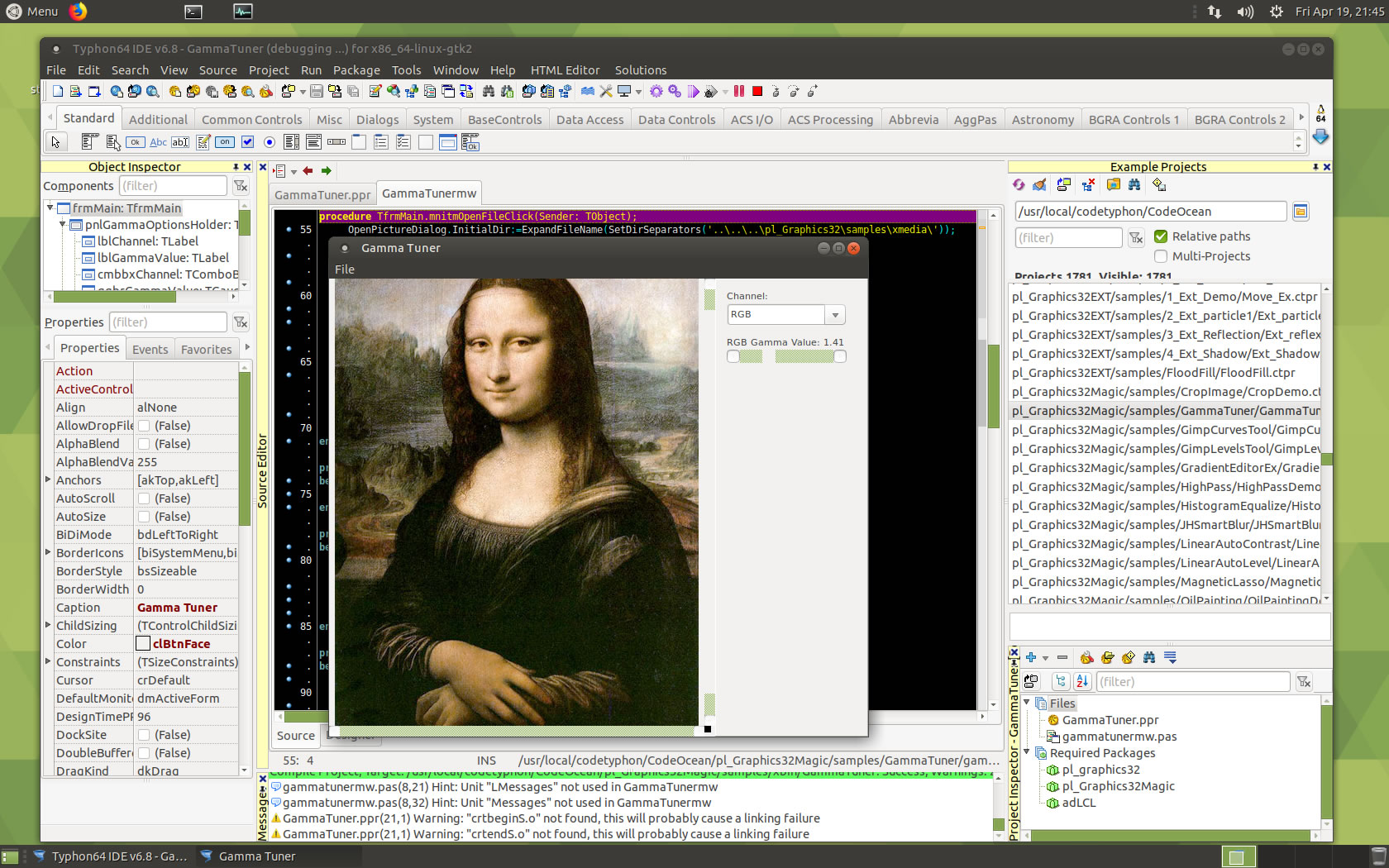Switch to the Additional palette tab
This screenshot has width=1389, height=868.
point(158,120)
